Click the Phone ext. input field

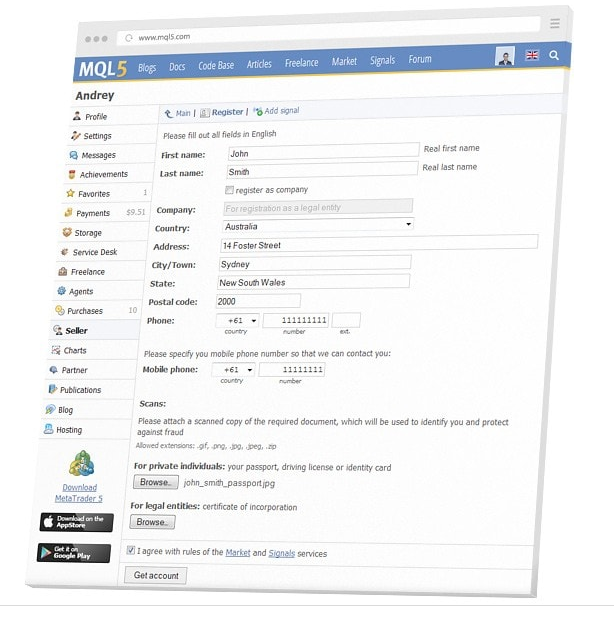[346, 320]
